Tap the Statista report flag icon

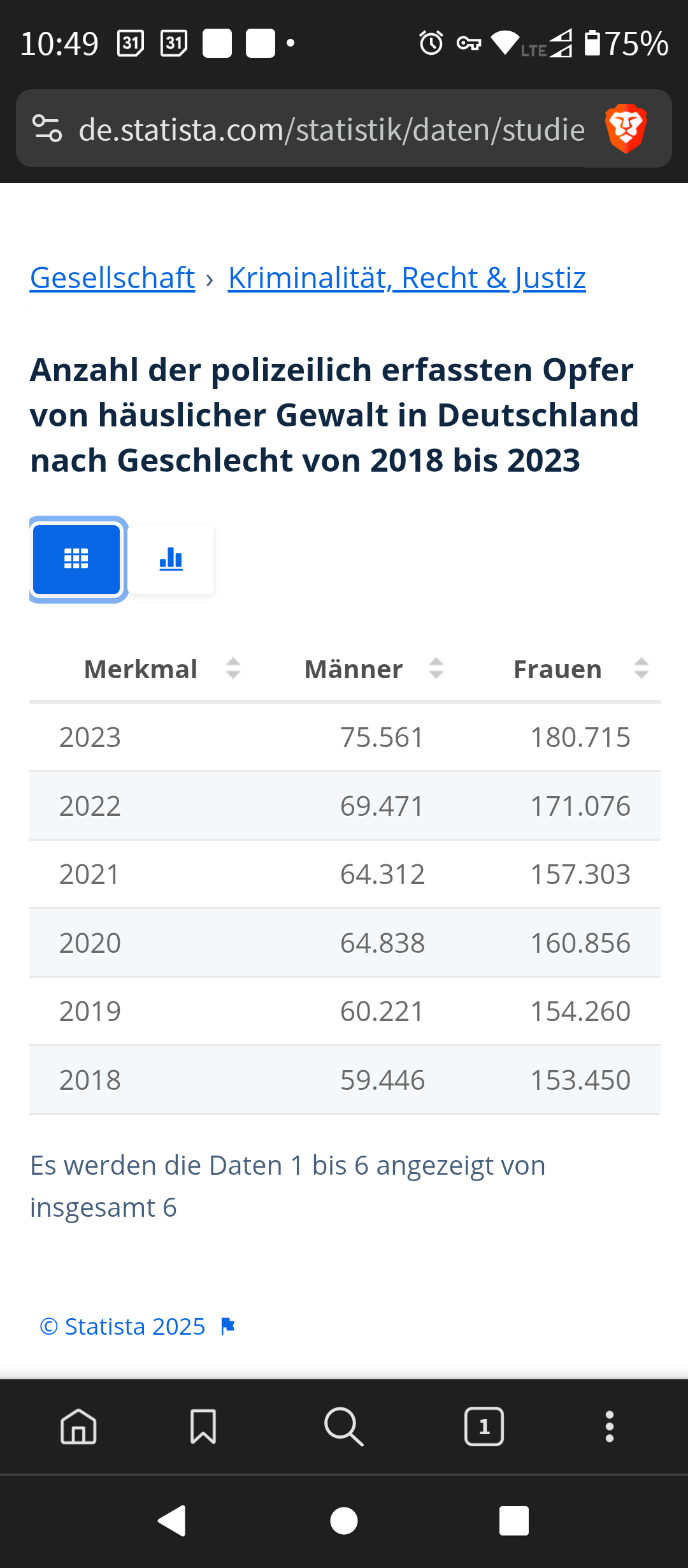pyautogui.click(x=227, y=1326)
